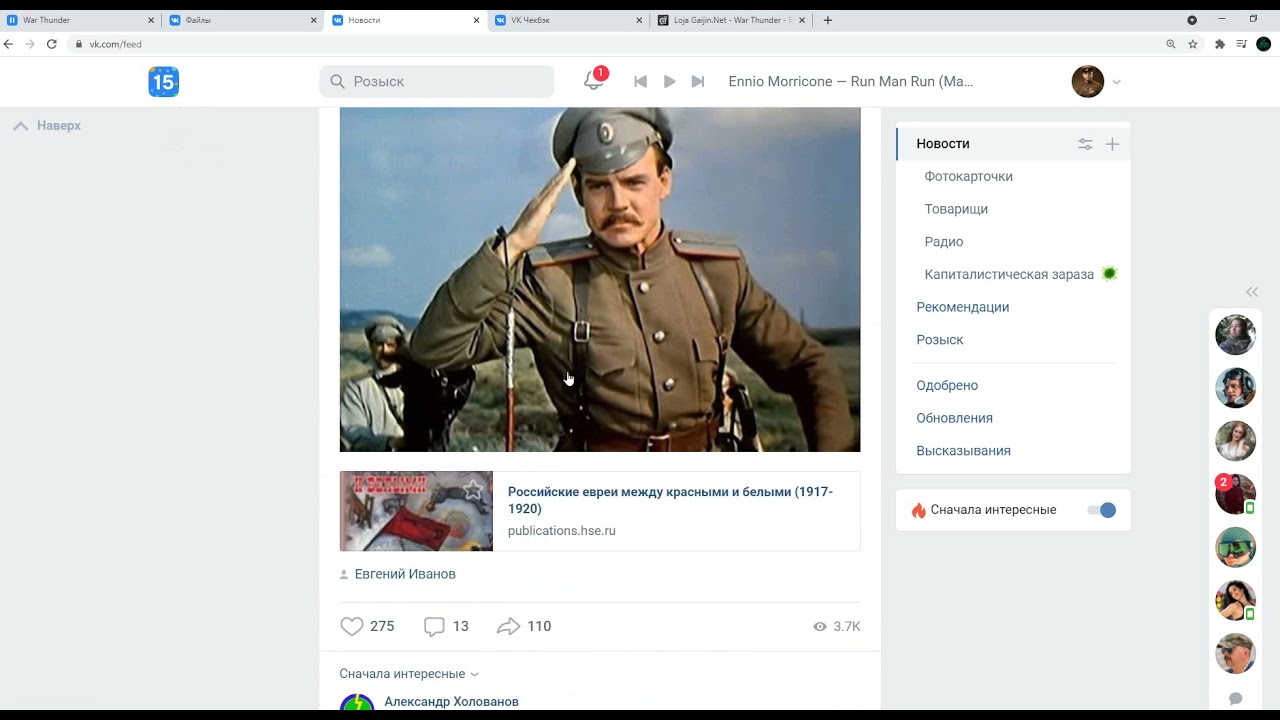Skip to previous music track
Viewport: 1280px width, 720px height.
coord(641,82)
